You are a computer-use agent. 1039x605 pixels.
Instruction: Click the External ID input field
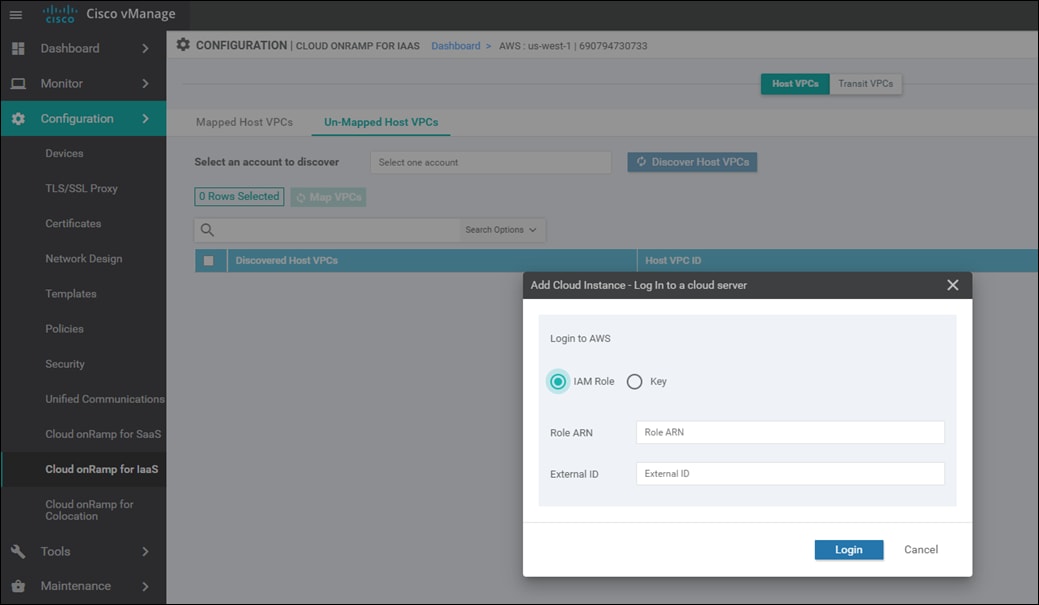point(790,474)
